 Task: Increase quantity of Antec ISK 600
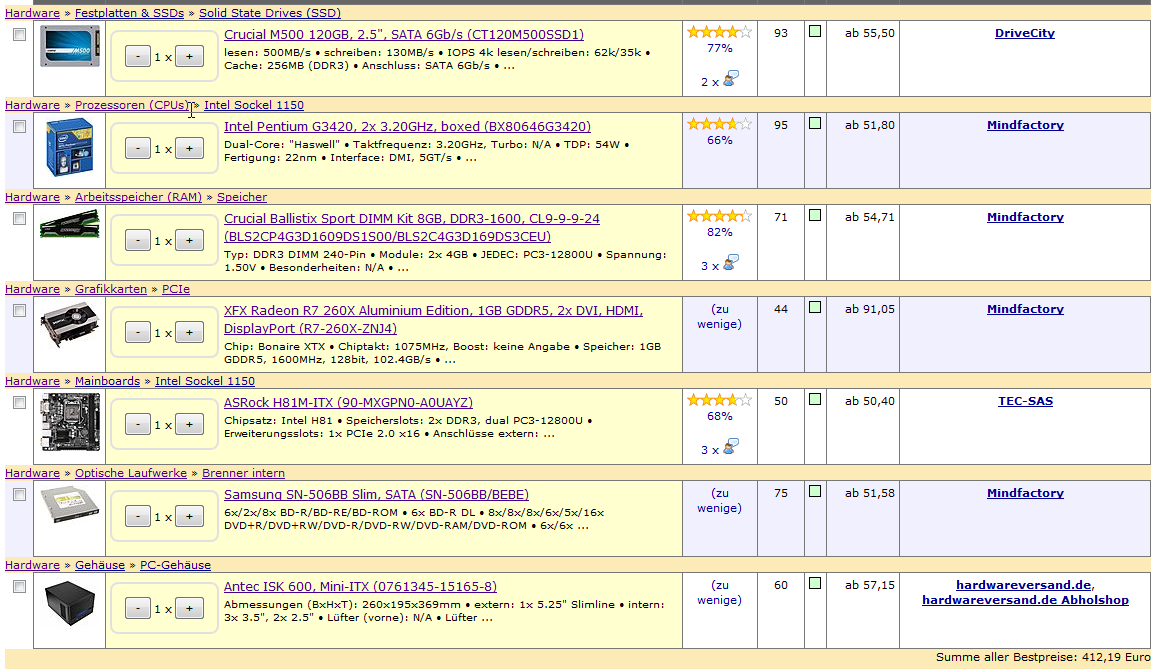pos(190,609)
